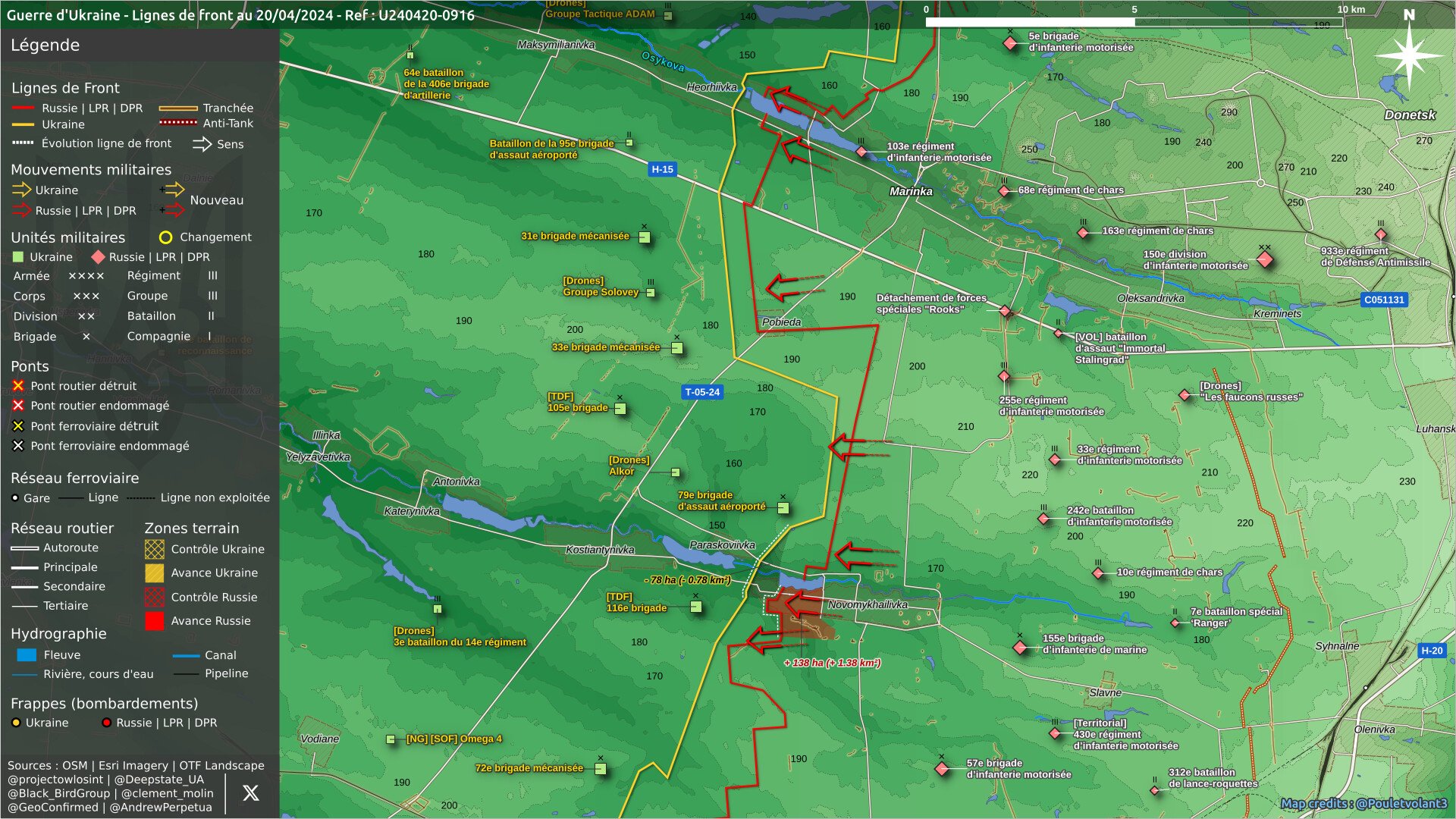Click the Paraskoviivka village label
The height and width of the screenshot is (819, 1456).
point(722,545)
